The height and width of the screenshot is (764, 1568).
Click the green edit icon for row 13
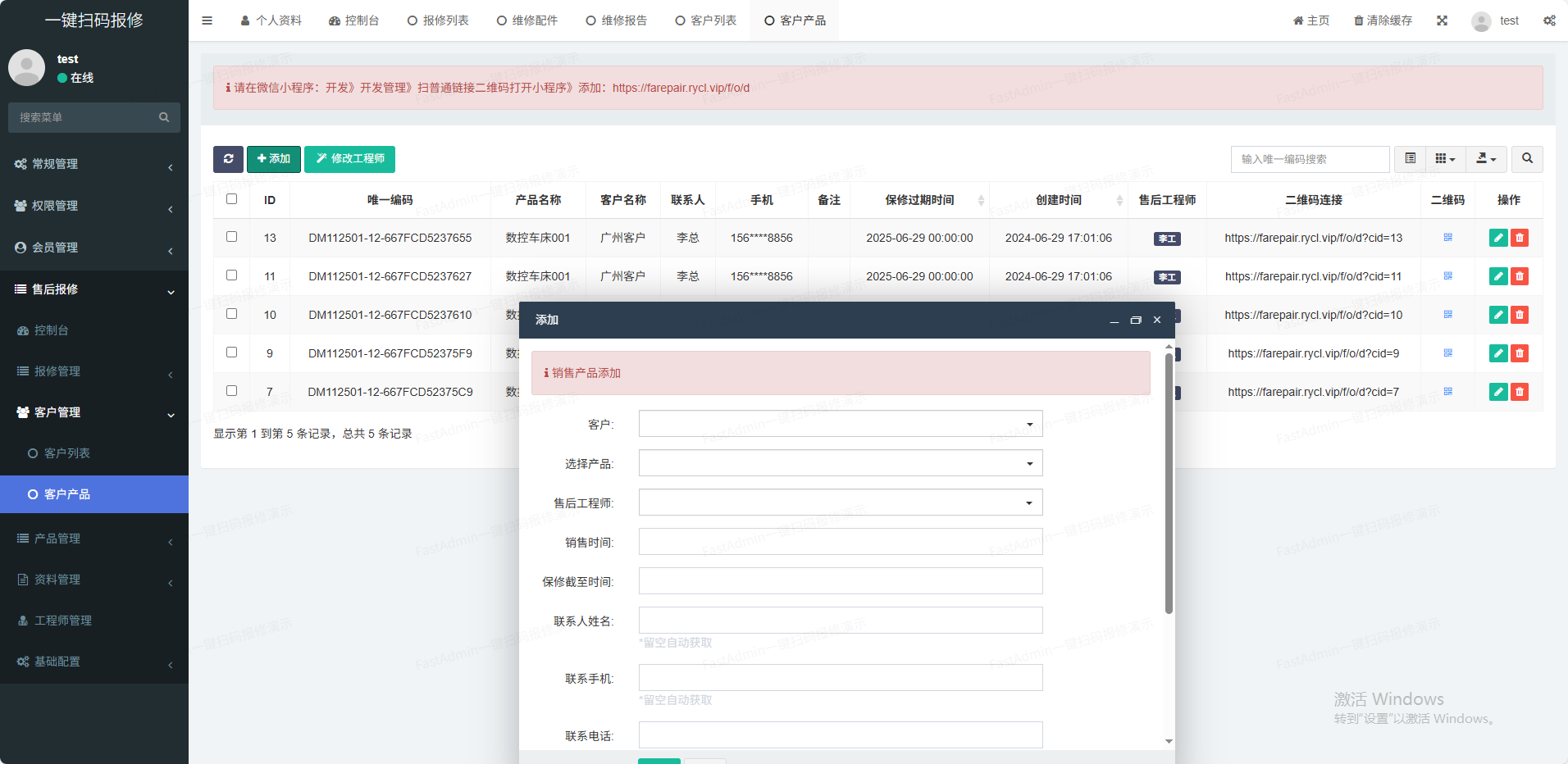click(x=1498, y=238)
